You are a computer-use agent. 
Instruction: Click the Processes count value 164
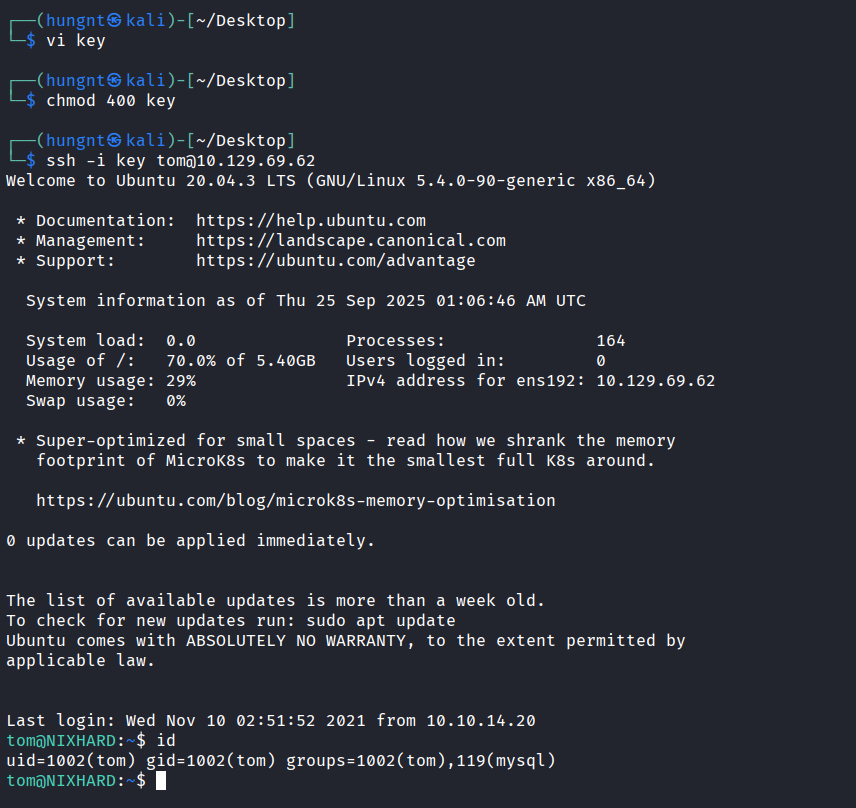(610, 341)
